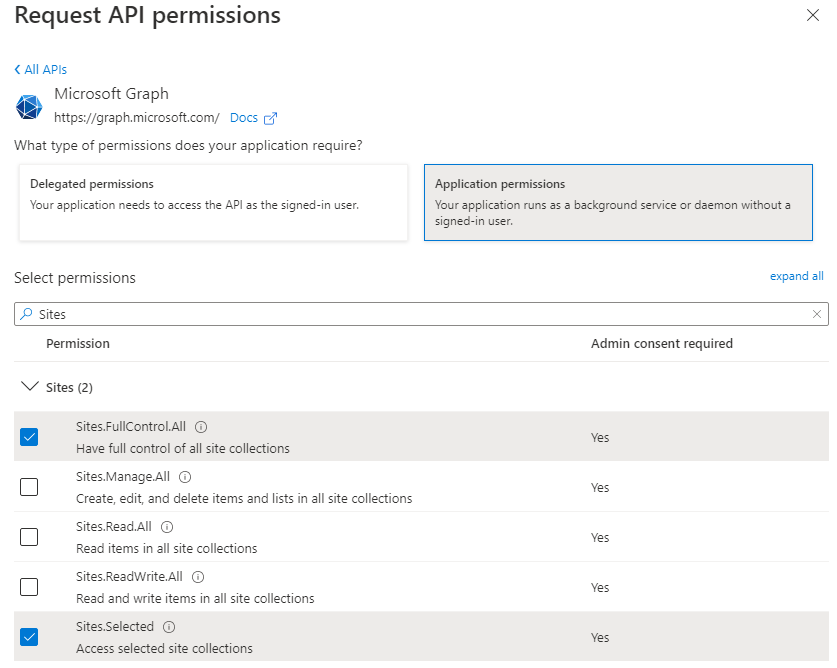The image size is (837, 668).
Task: Click the expand all link
Action: click(x=796, y=276)
